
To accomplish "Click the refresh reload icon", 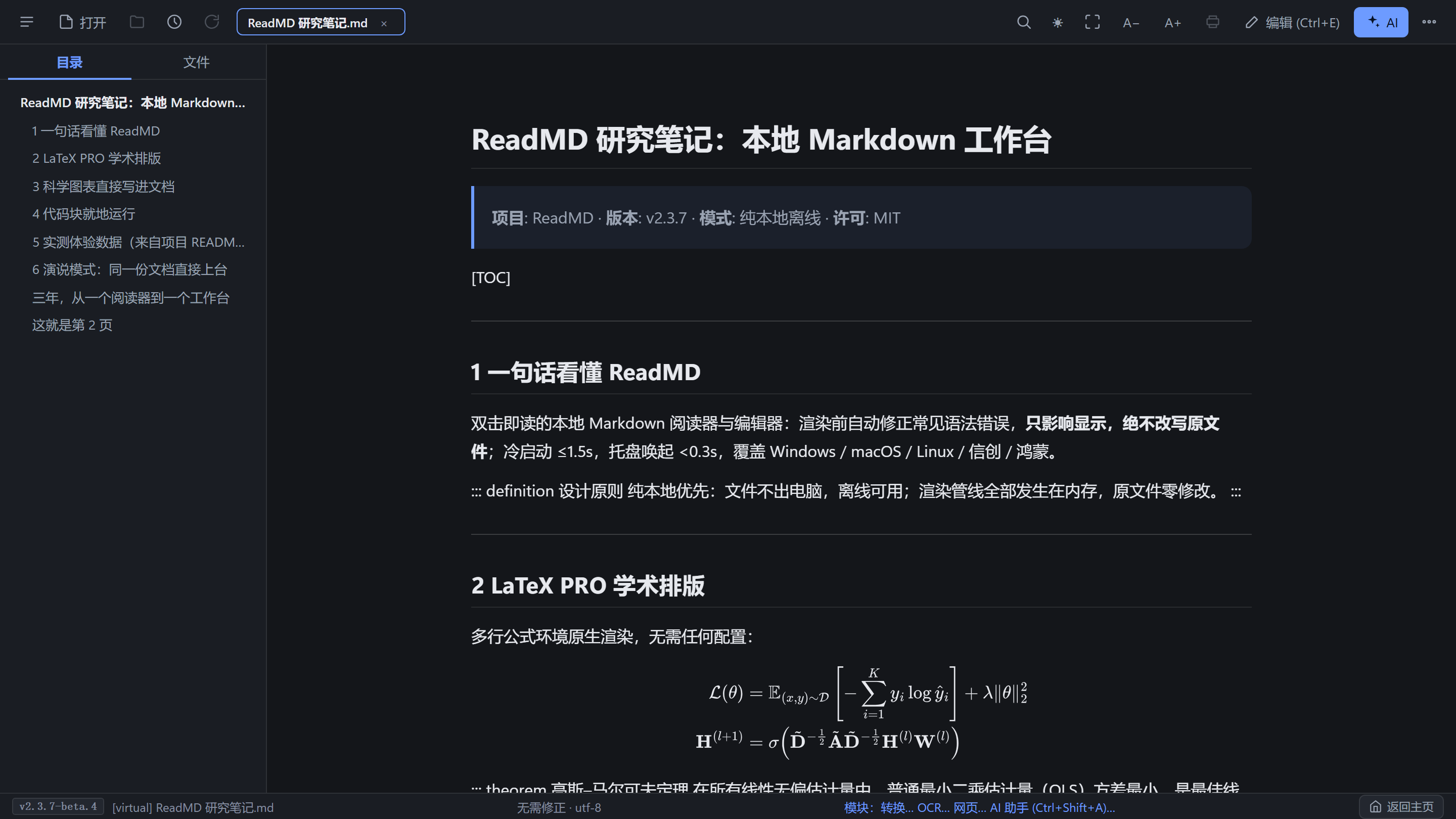I will click(x=211, y=22).
